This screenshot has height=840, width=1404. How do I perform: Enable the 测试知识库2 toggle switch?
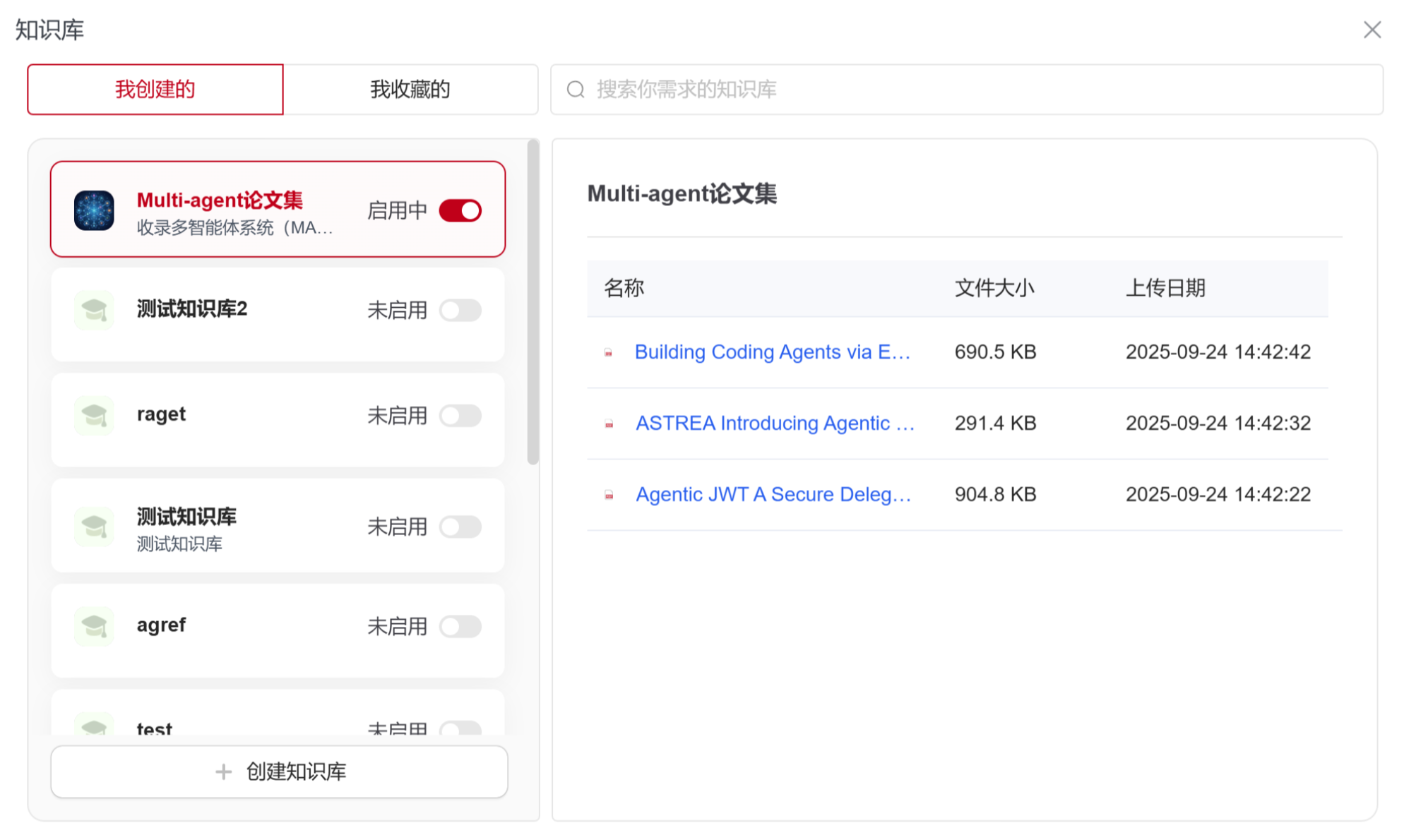coord(460,310)
